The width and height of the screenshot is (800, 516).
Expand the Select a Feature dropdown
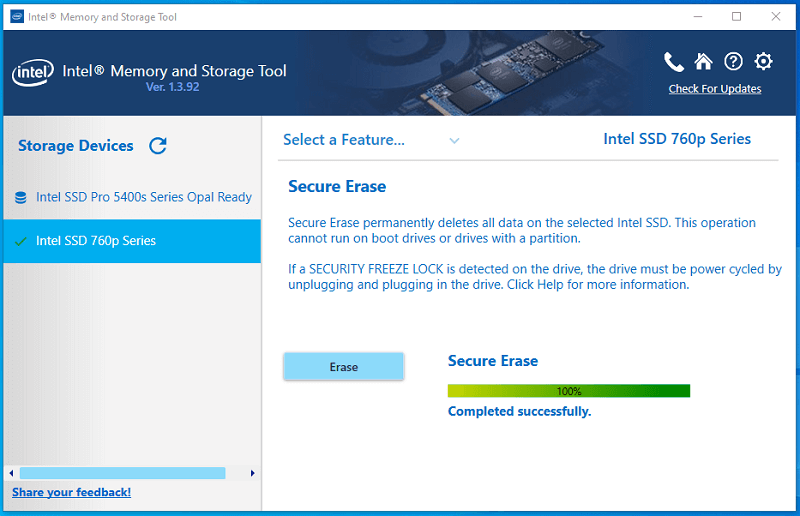(x=371, y=140)
